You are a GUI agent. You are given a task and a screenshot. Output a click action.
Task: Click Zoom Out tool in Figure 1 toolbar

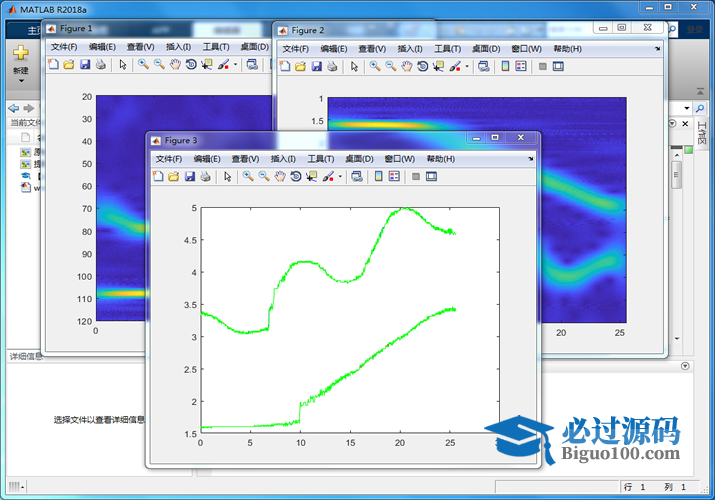point(159,65)
